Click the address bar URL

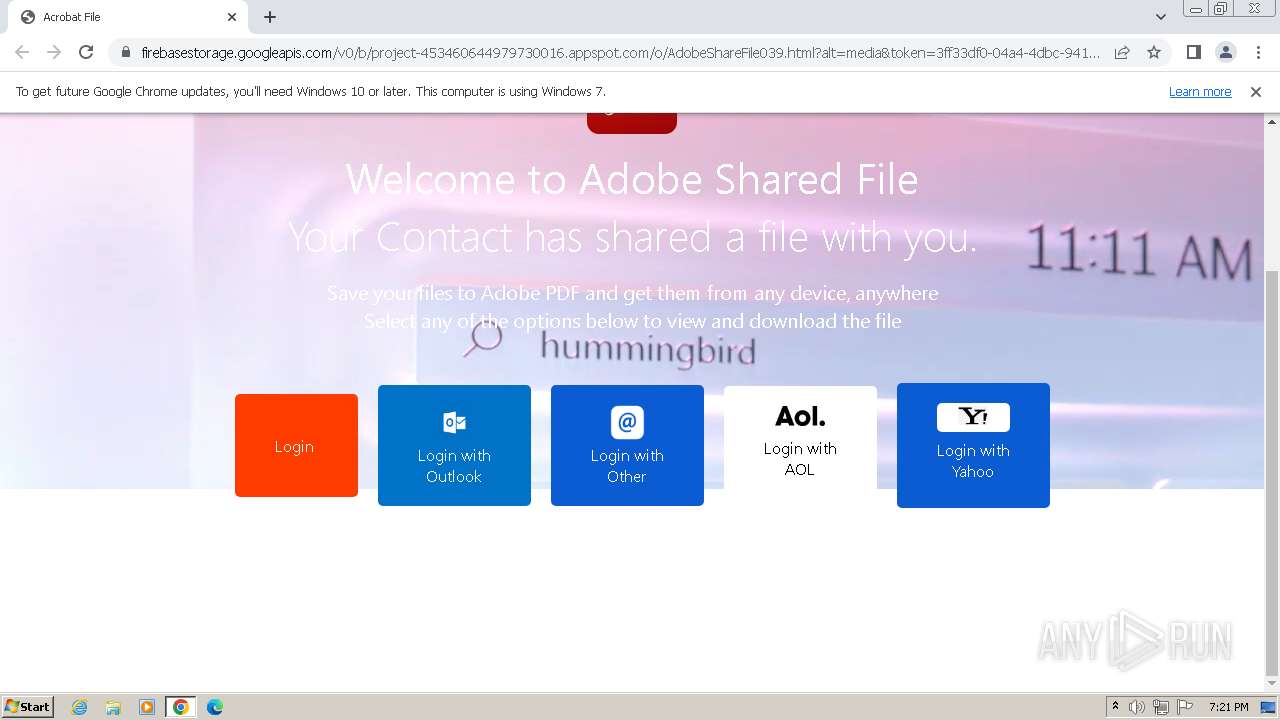620,52
